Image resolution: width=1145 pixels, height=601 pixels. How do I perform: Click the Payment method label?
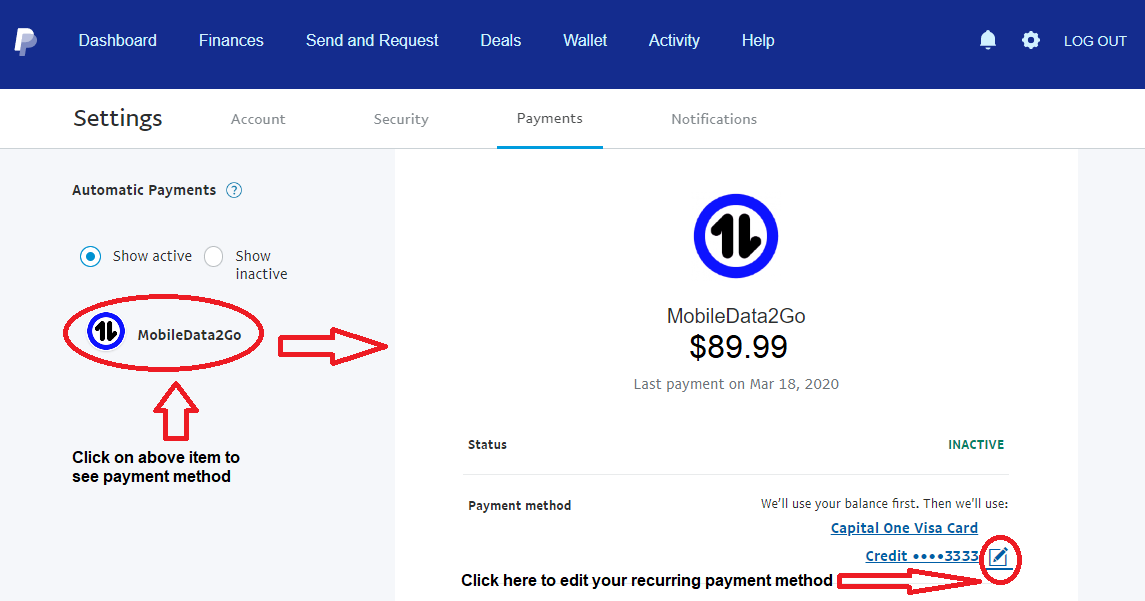coord(519,505)
